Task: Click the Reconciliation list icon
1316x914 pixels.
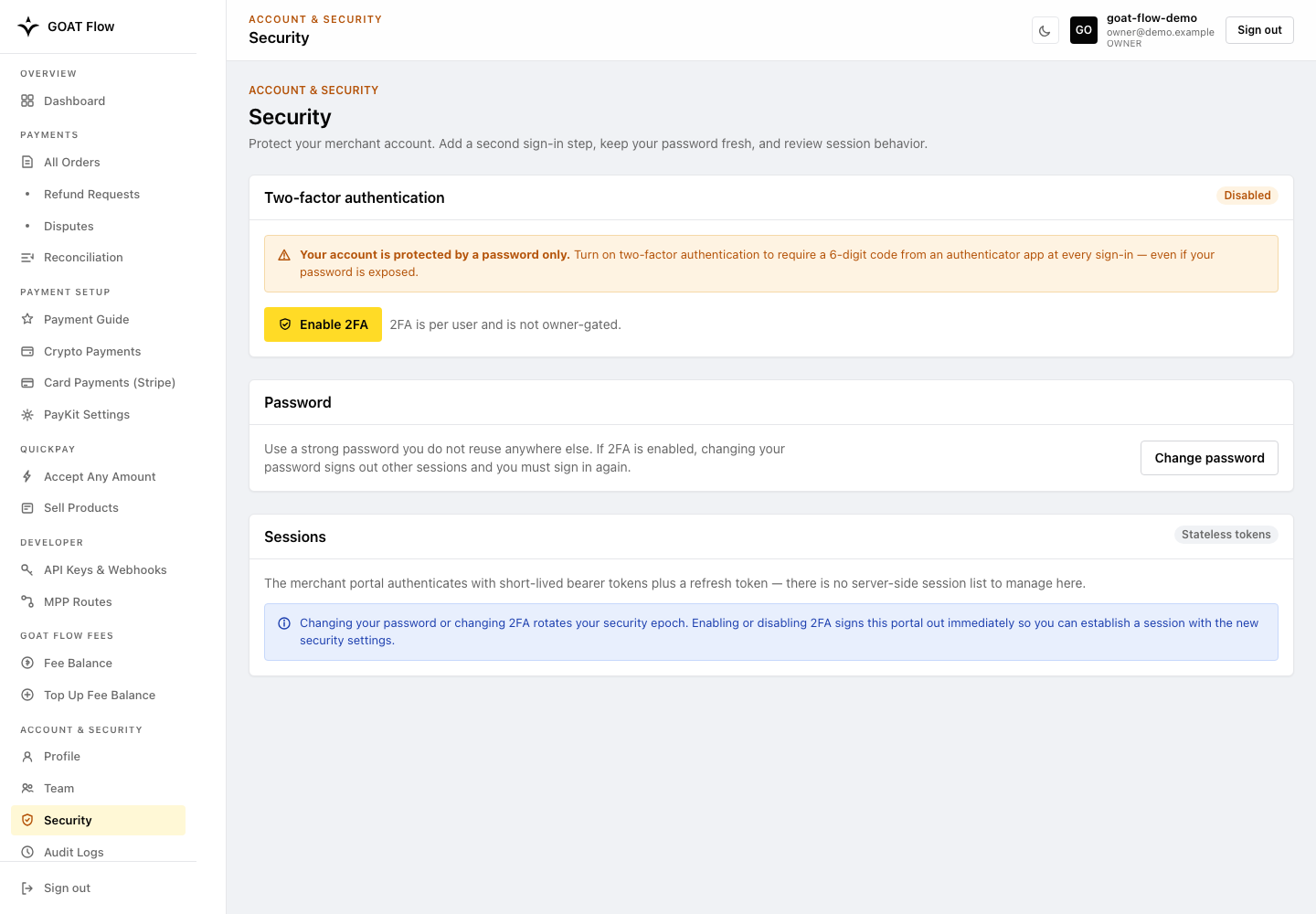Action: coord(27,258)
